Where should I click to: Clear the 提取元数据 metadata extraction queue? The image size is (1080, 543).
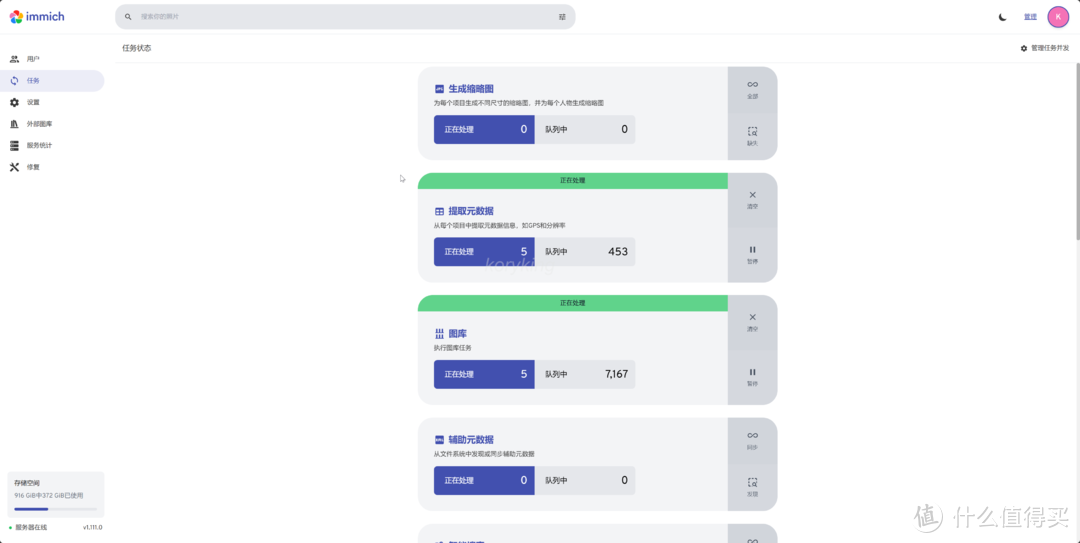pyautogui.click(x=752, y=199)
